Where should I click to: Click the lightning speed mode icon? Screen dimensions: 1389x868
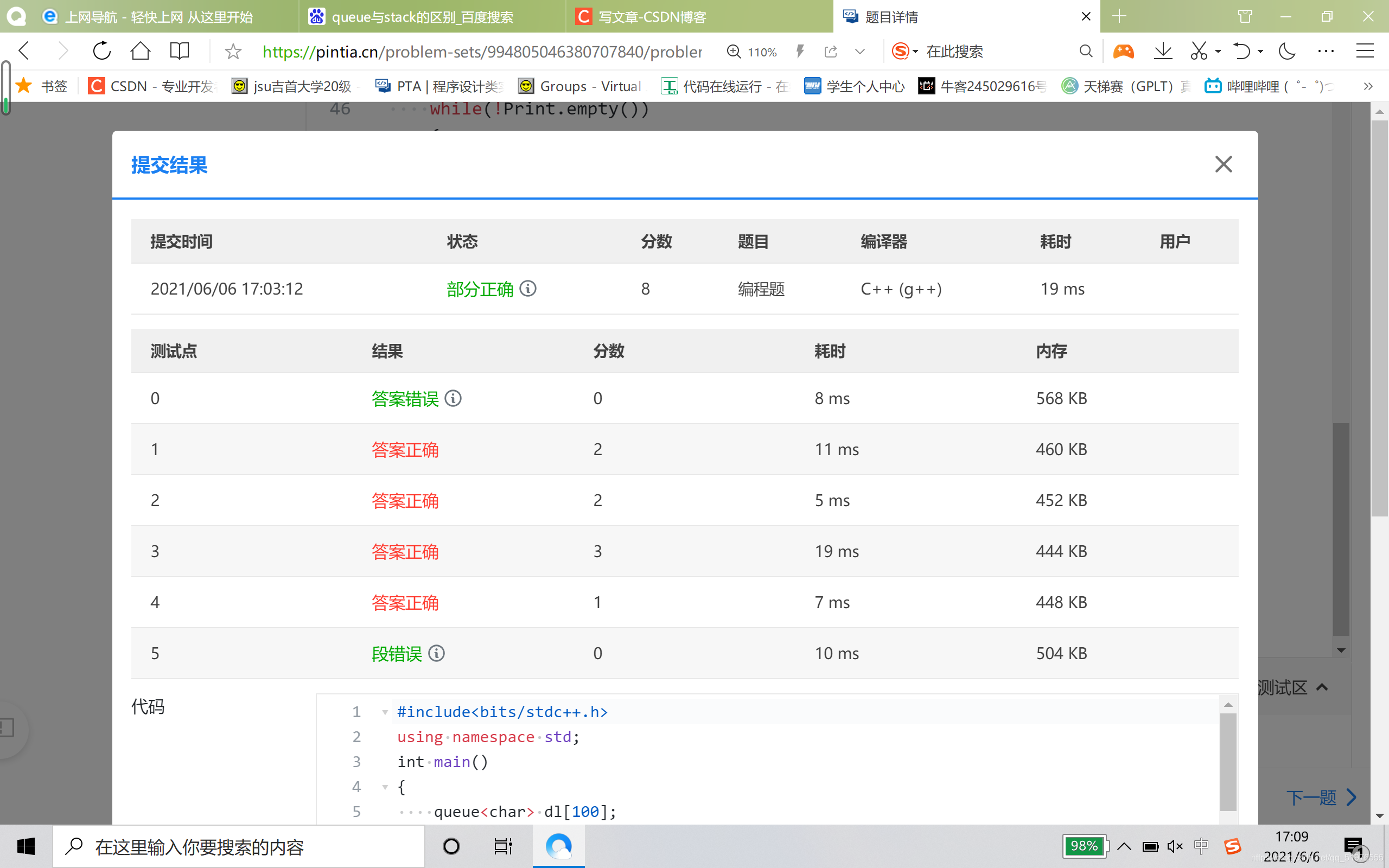coord(800,51)
